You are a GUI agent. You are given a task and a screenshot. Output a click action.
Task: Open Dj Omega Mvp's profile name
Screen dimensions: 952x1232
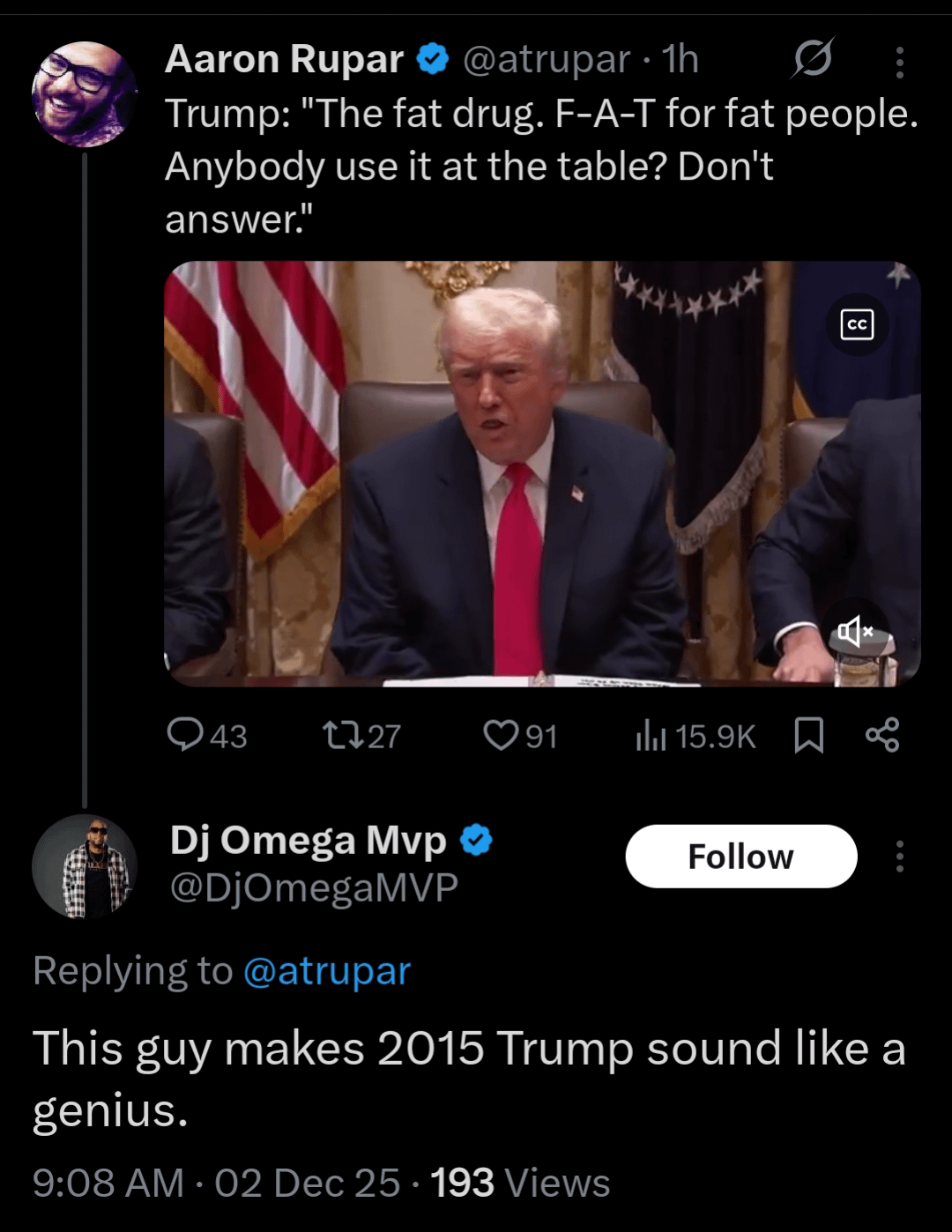[309, 840]
